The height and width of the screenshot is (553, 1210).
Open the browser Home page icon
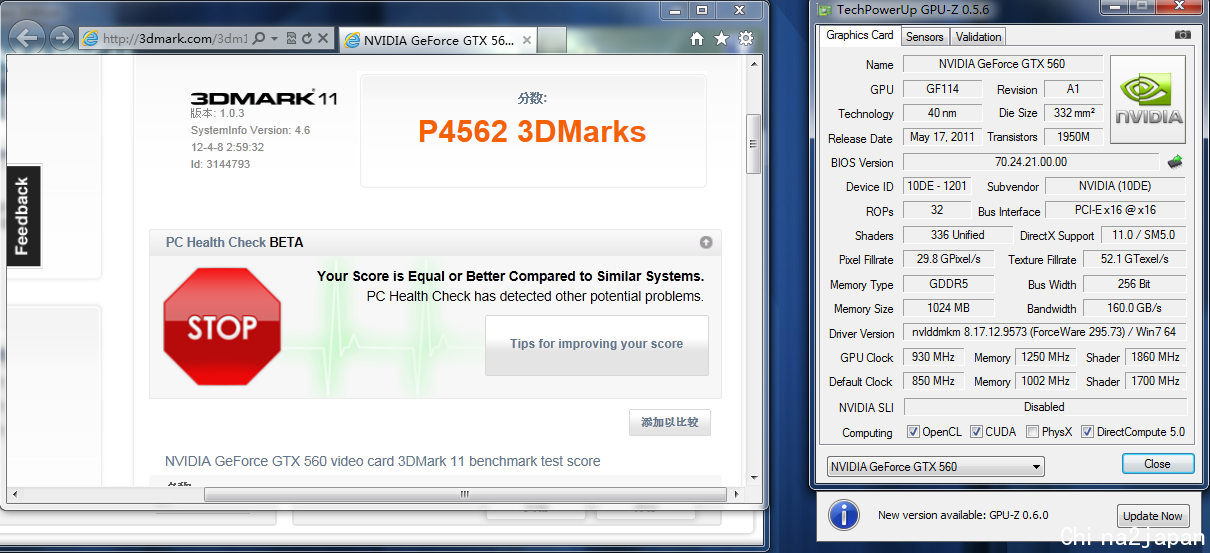[x=697, y=39]
